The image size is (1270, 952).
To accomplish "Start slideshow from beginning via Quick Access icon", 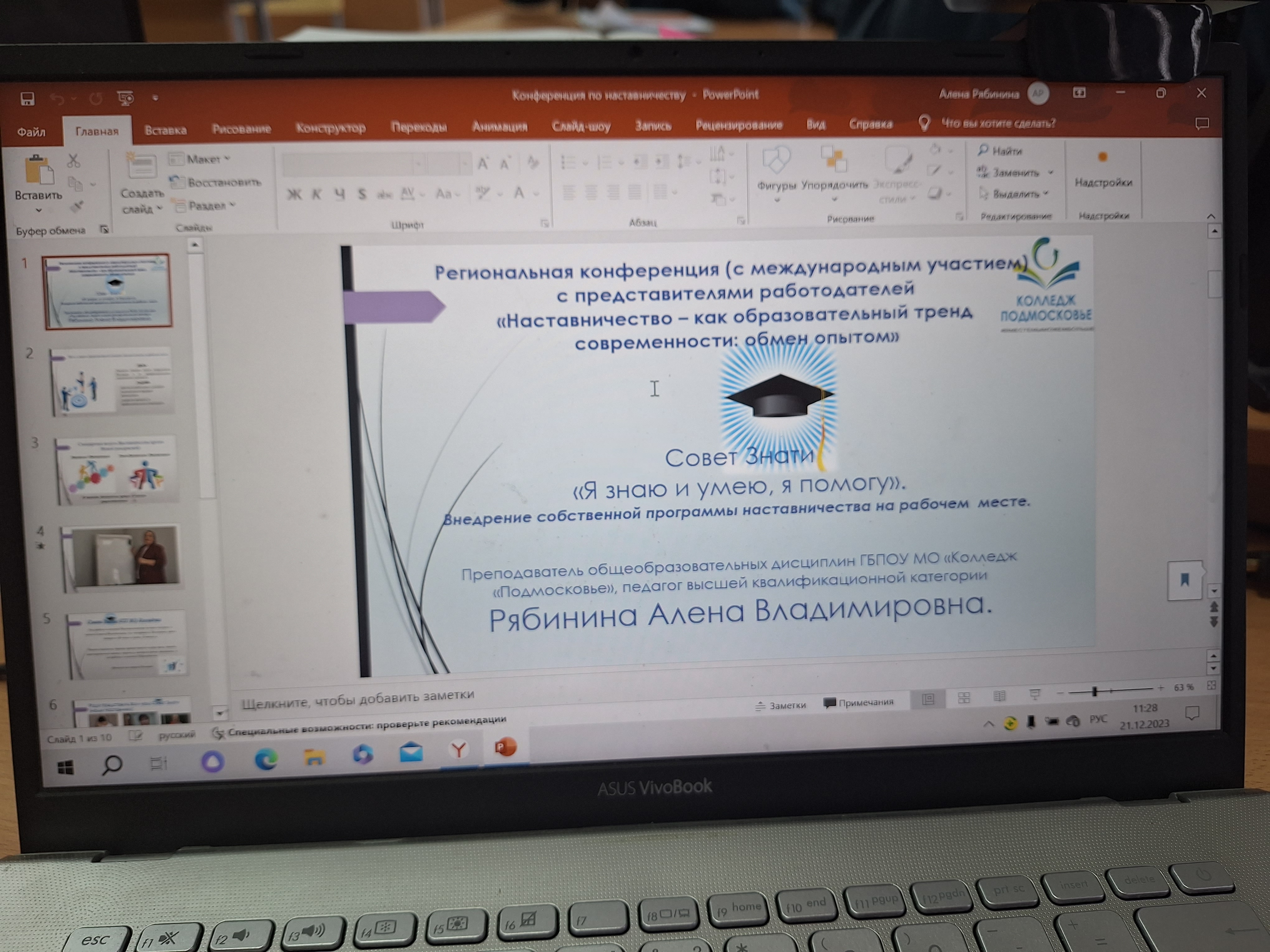I will 126,98.
